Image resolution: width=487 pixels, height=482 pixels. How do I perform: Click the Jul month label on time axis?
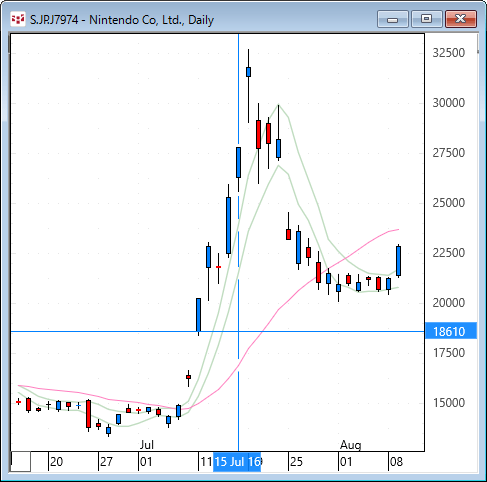(147, 445)
